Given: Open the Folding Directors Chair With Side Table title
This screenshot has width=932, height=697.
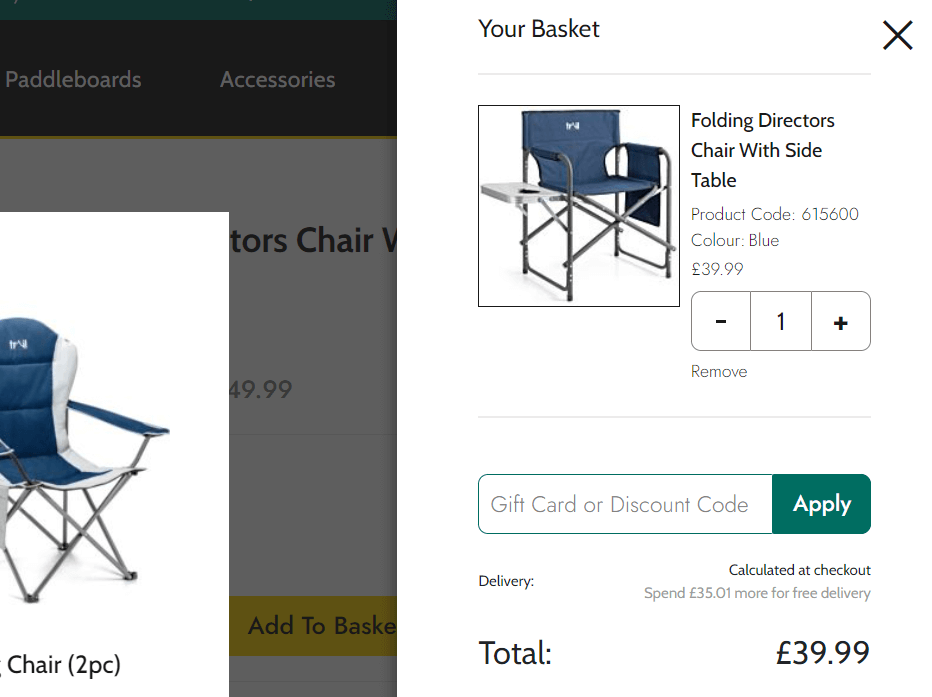Looking at the screenshot, I should [762, 150].
